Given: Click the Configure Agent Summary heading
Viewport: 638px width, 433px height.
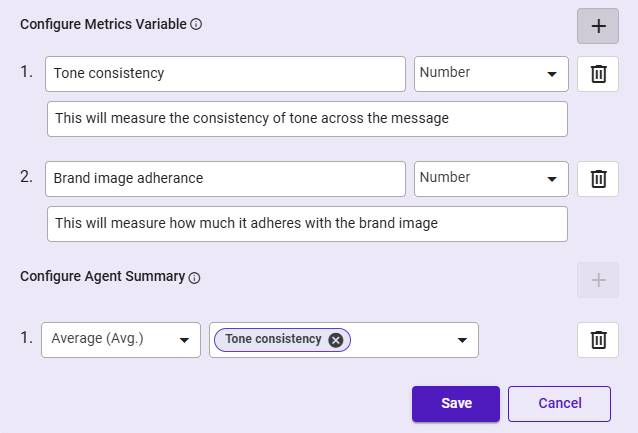Looking at the screenshot, I should 103,277.
